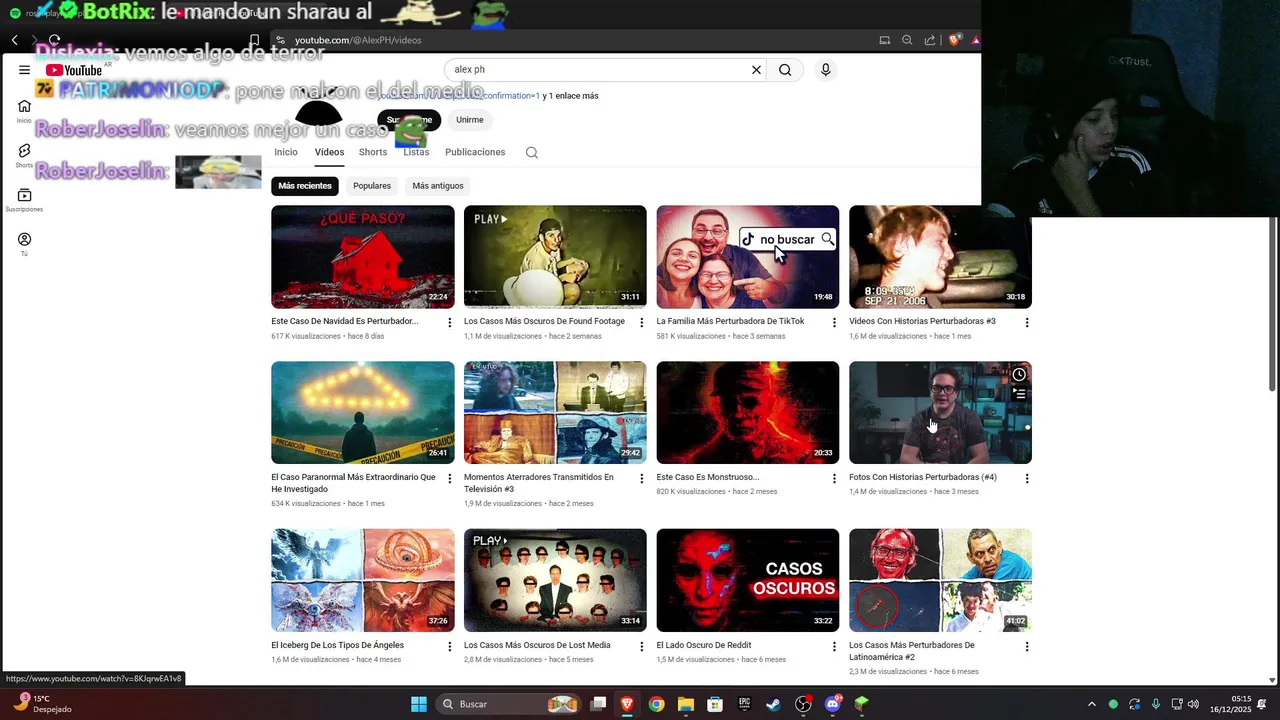
Task: Expand 'y 1 enlace más' channel links
Action: click(x=570, y=96)
